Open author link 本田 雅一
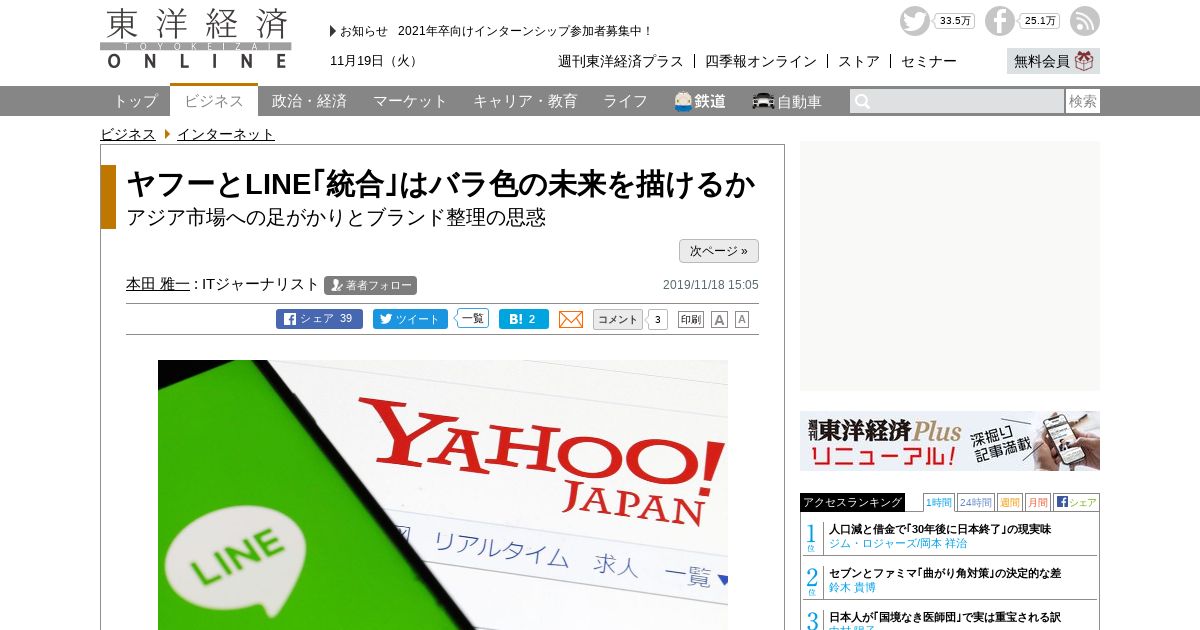This screenshot has width=1200, height=630. pyautogui.click(x=158, y=284)
